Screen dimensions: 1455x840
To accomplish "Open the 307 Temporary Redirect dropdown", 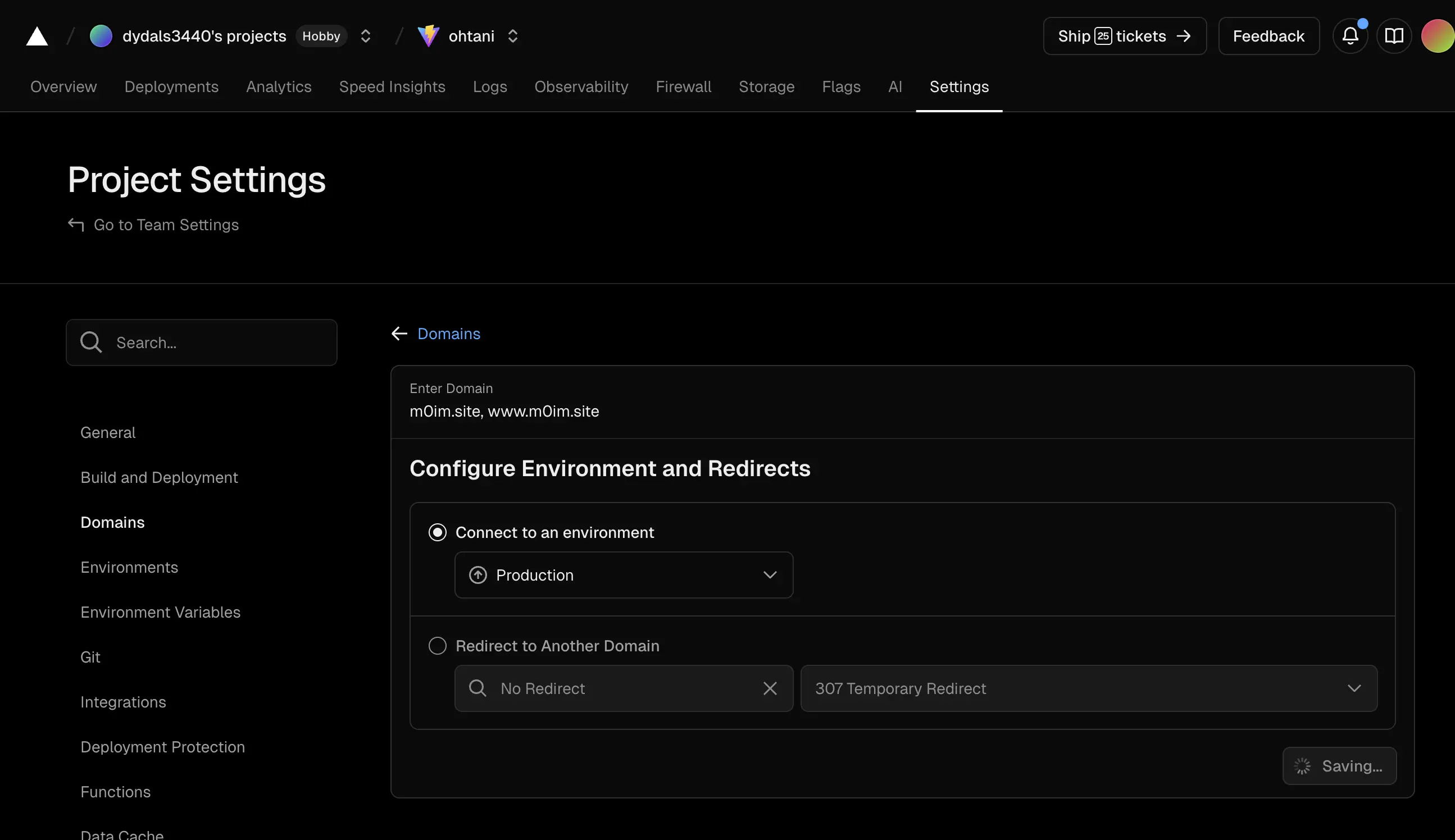I will point(1088,688).
